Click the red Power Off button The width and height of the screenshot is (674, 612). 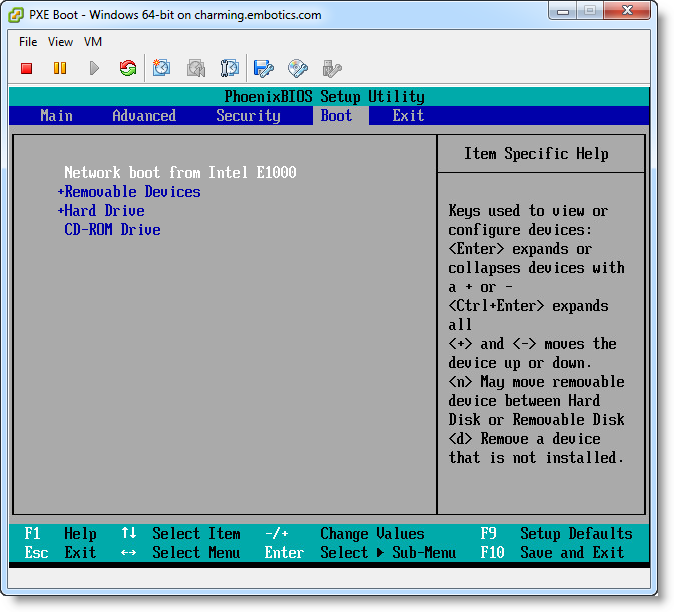(x=27, y=68)
